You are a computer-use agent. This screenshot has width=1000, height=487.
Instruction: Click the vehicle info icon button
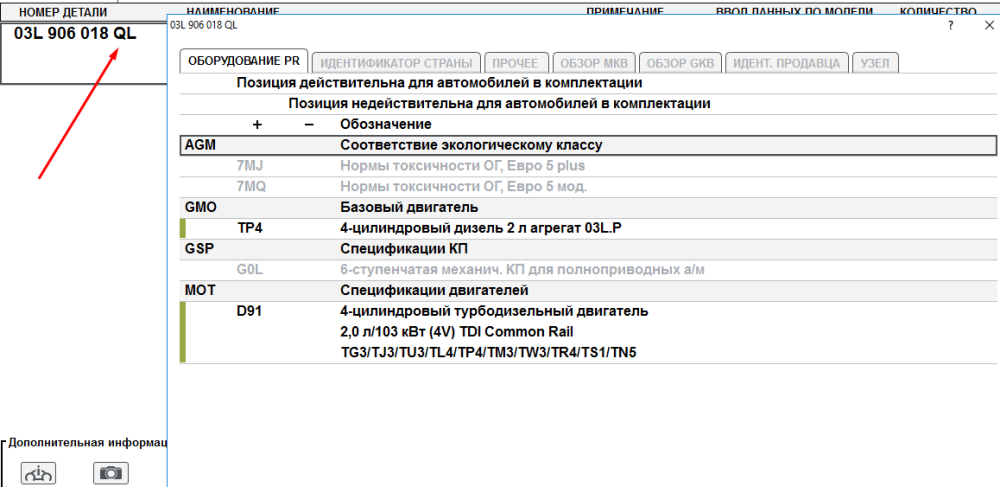[39, 473]
